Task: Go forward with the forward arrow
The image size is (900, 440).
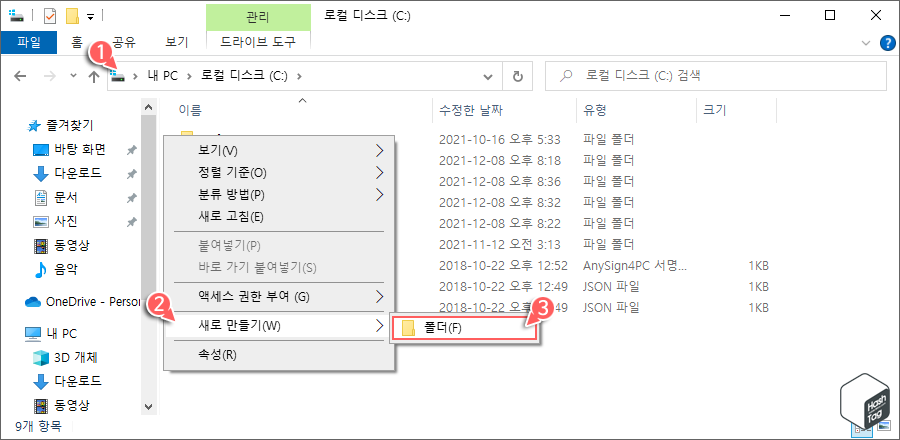Action: coord(51,76)
